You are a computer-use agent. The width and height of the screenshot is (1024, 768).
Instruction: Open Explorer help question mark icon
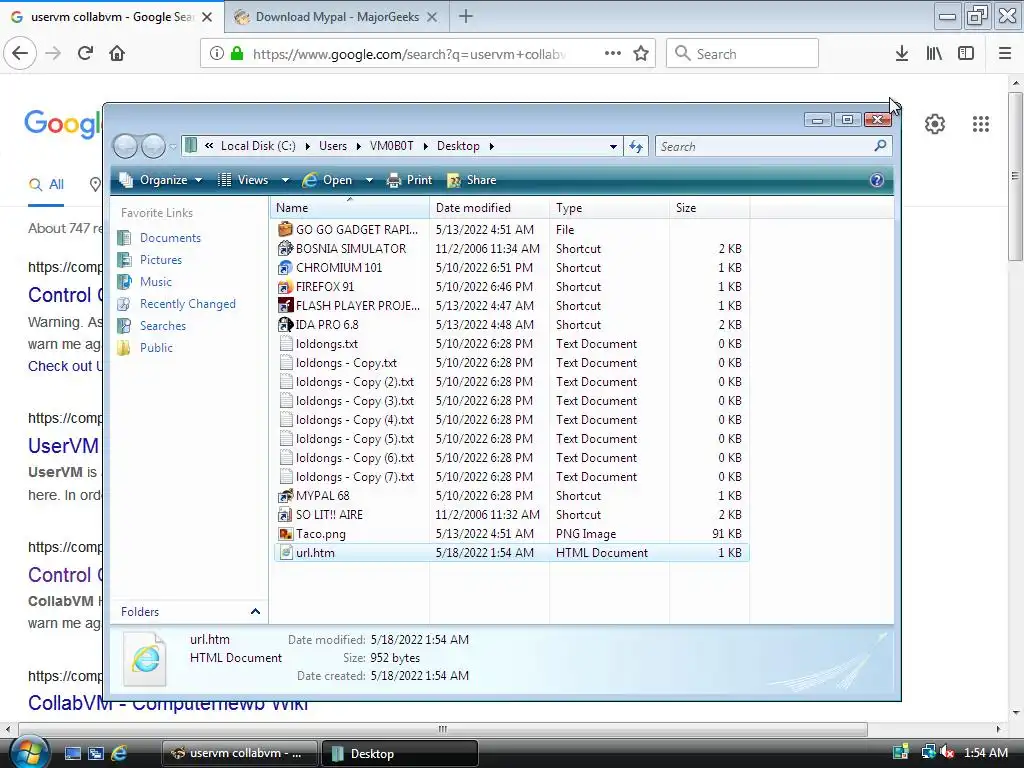coord(876,180)
